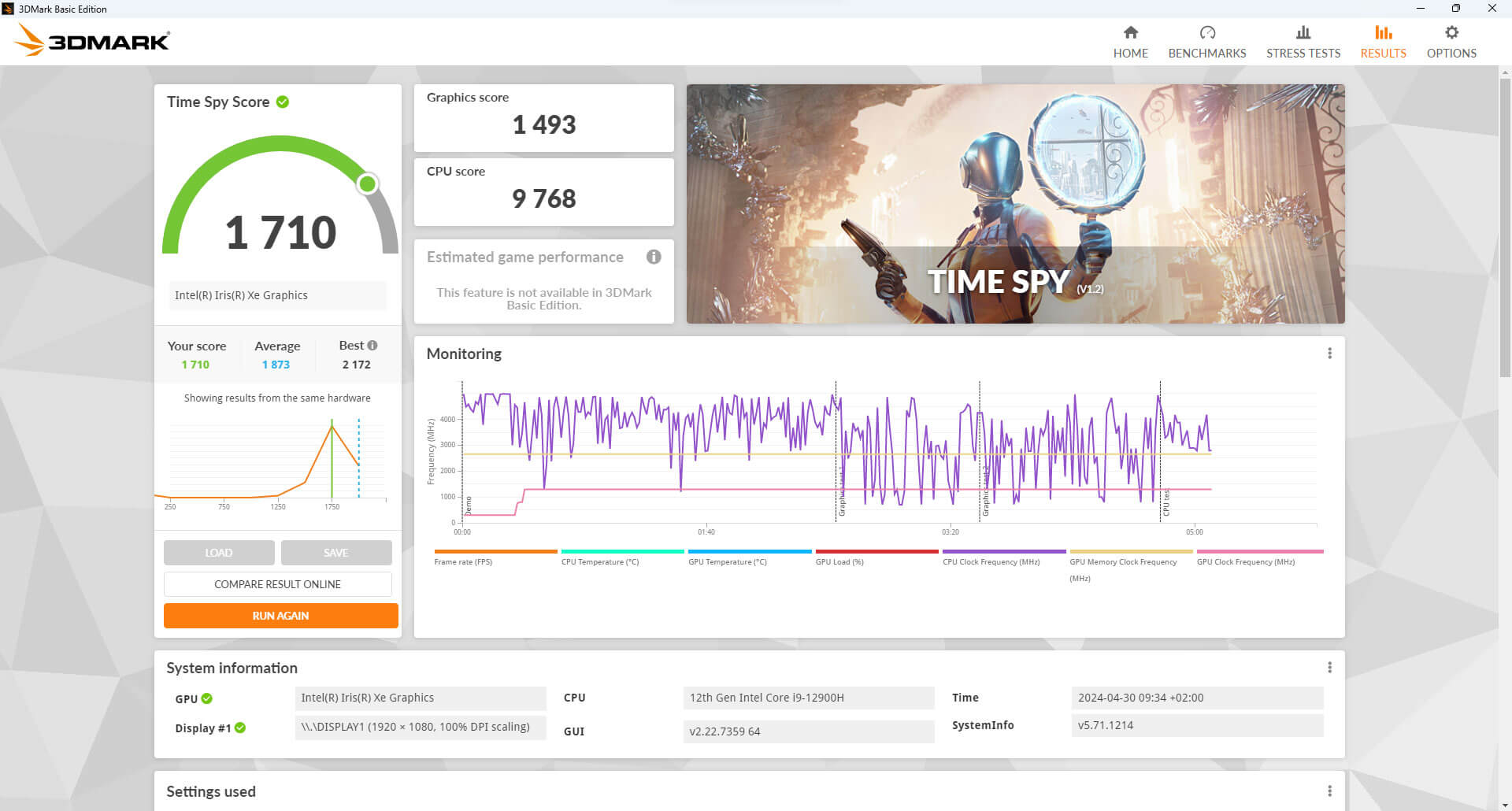Click the green check next to Time Spy Score
Screen dimensions: 1512x811
coord(283,102)
